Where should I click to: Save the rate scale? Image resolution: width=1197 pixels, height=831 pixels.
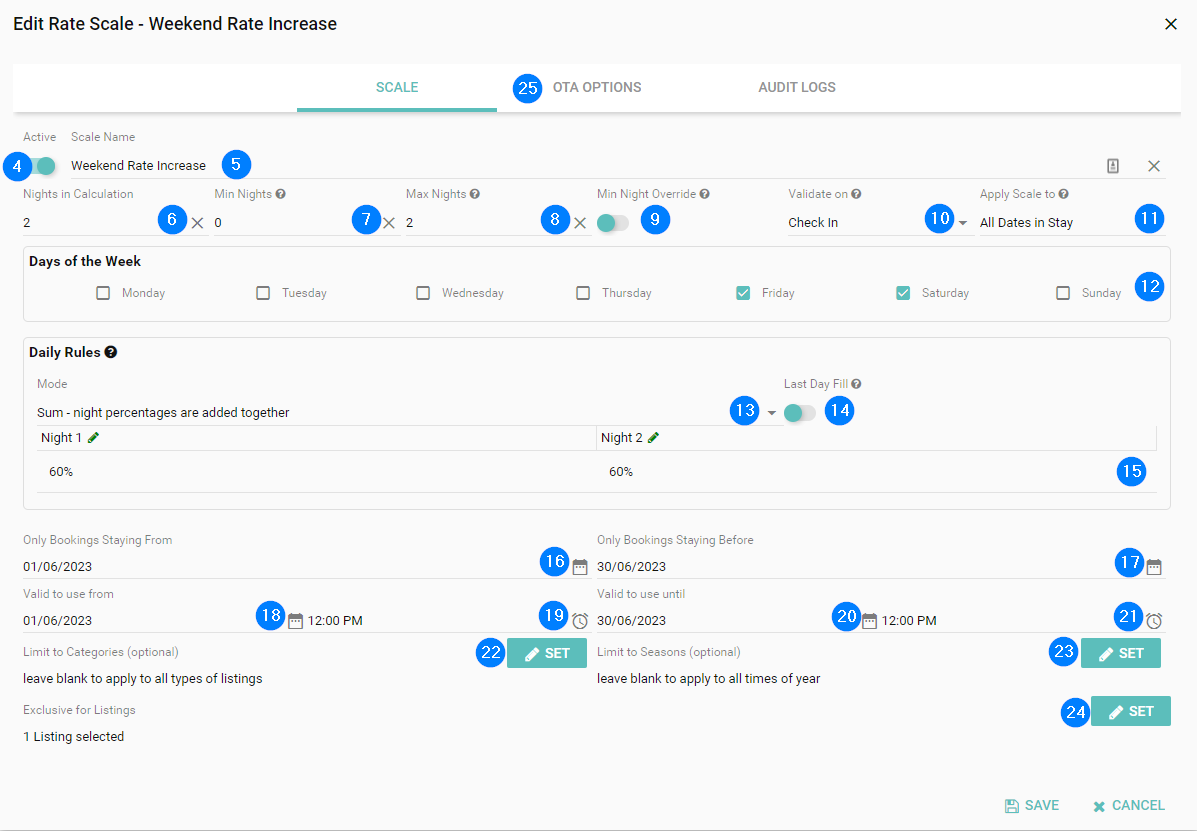1031,805
